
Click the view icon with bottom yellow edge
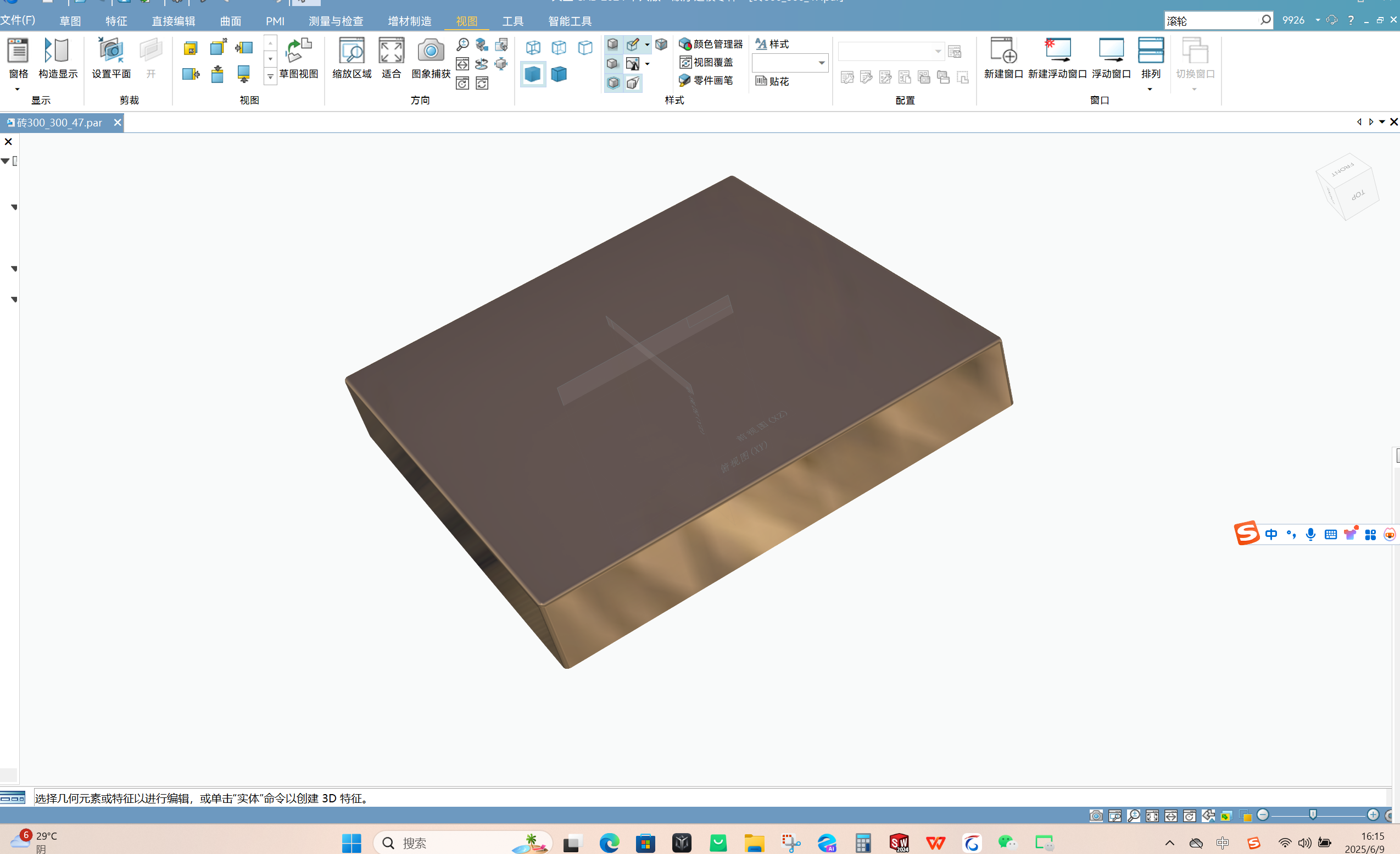click(244, 74)
